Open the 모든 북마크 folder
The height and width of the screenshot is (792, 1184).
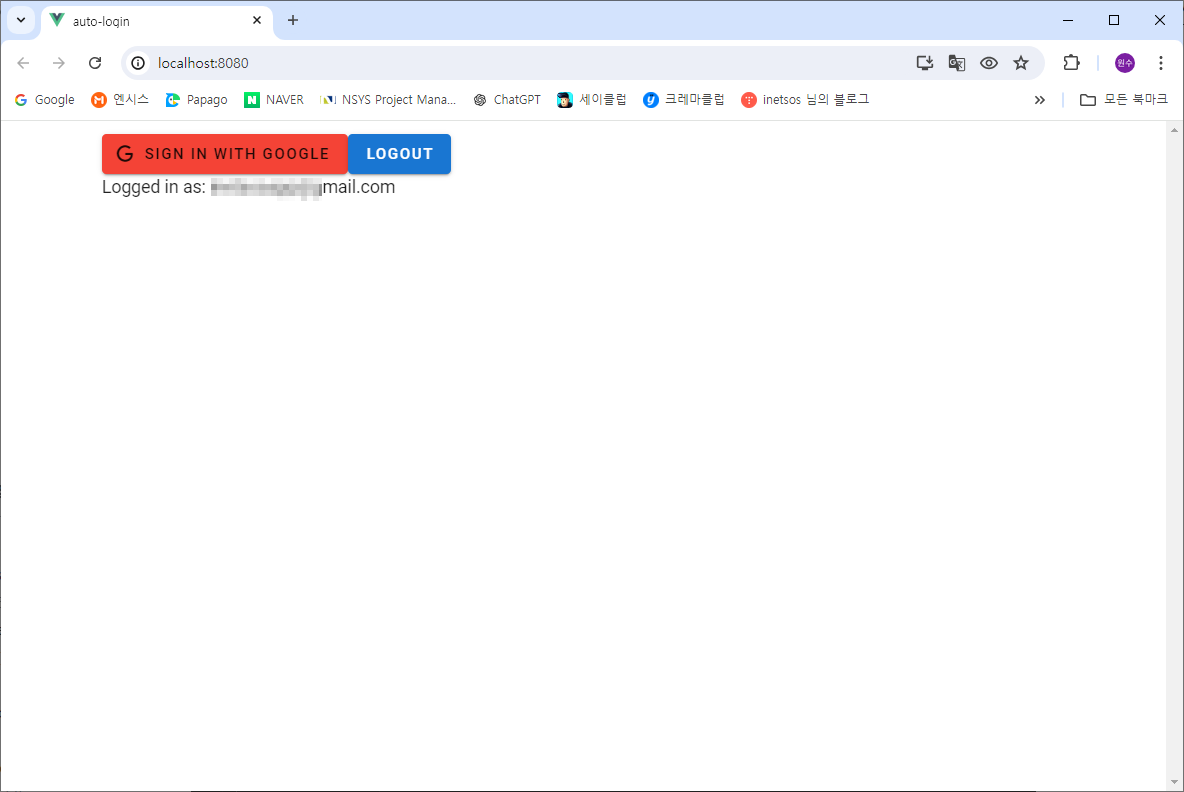1124,100
